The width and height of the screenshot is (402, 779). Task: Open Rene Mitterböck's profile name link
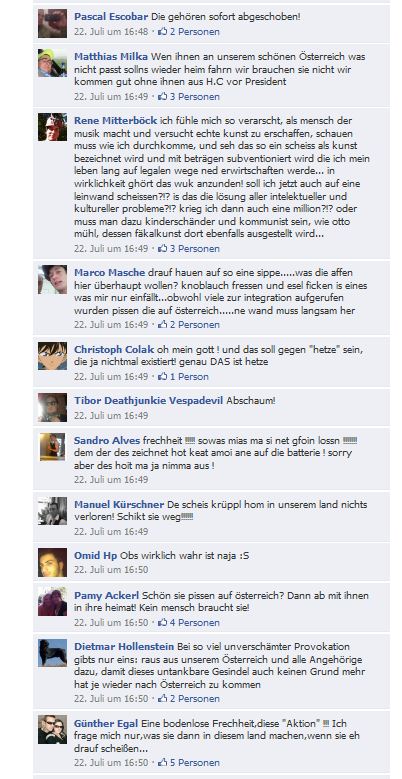pyautogui.click(x=115, y=120)
